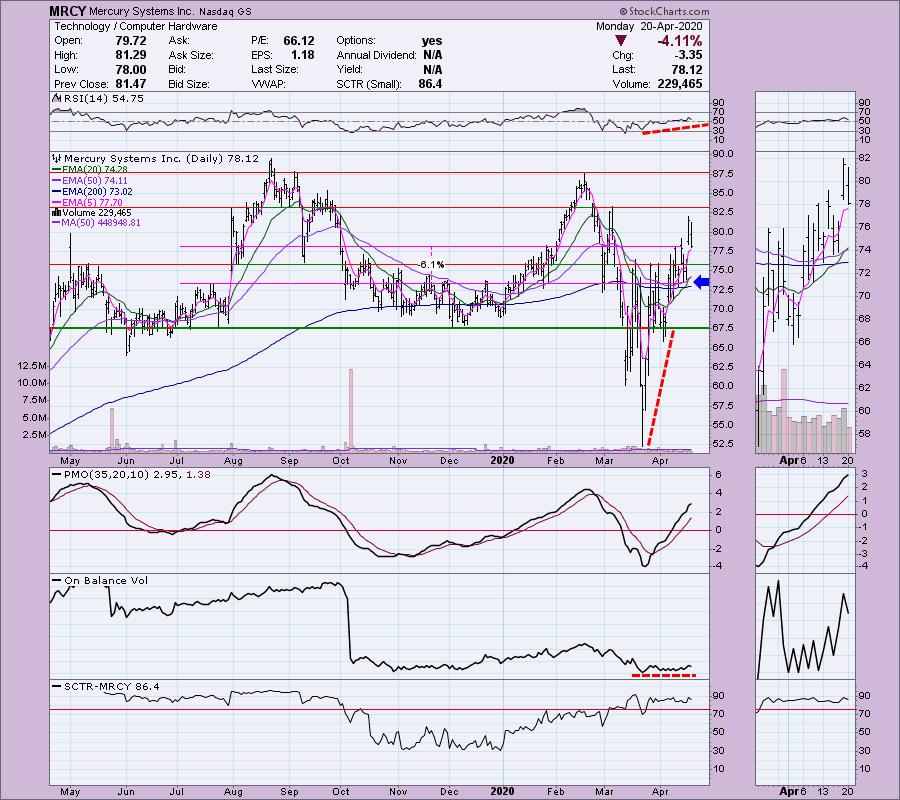Click the SCTR-MRCY 86.4 panel label
Image resolution: width=900 pixels, height=800 pixels.
[106, 686]
